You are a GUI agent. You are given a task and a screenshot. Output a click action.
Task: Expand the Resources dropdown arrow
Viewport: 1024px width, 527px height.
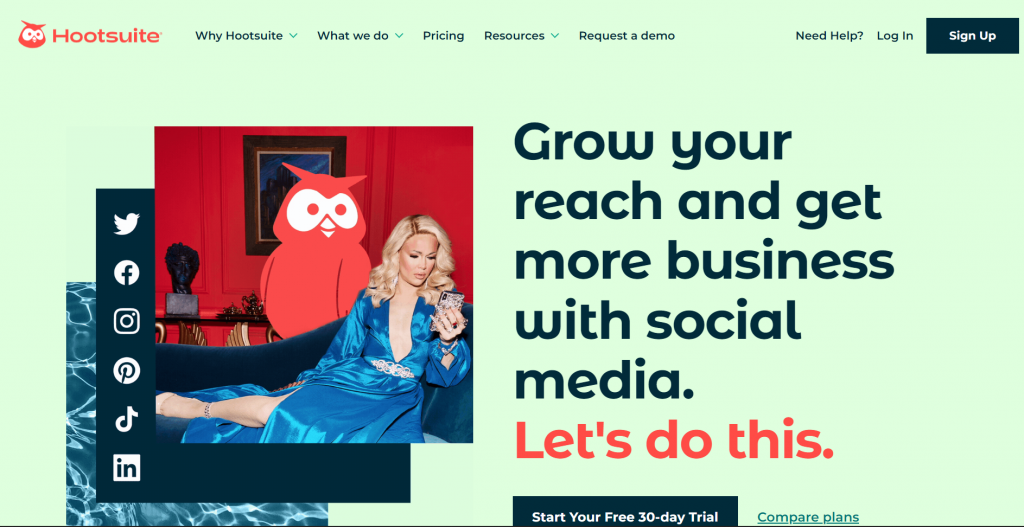pyautogui.click(x=554, y=36)
